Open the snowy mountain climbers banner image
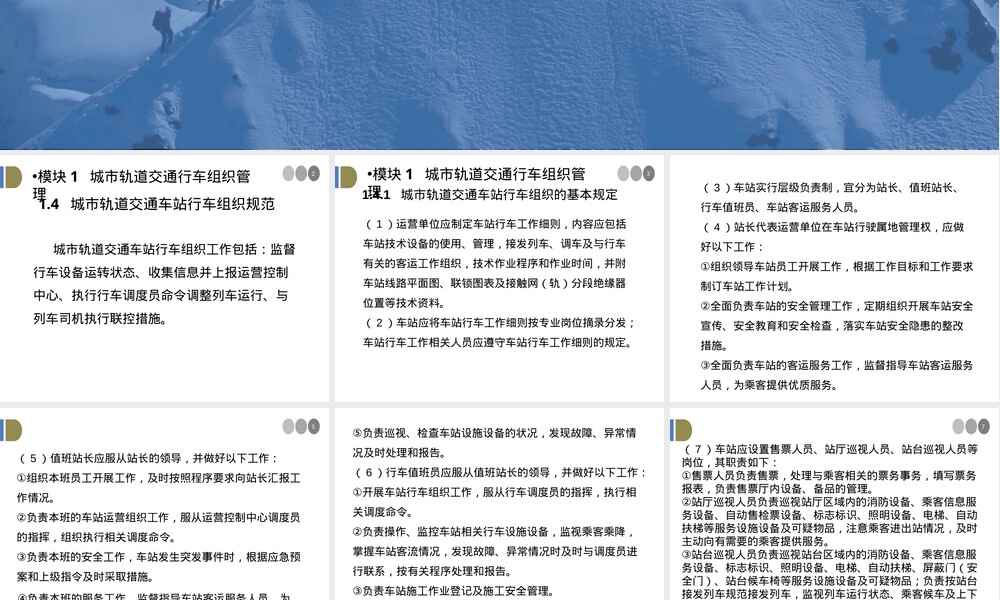Image resolution: width=1000 pixels, height=600 pixels. point(500,75)
